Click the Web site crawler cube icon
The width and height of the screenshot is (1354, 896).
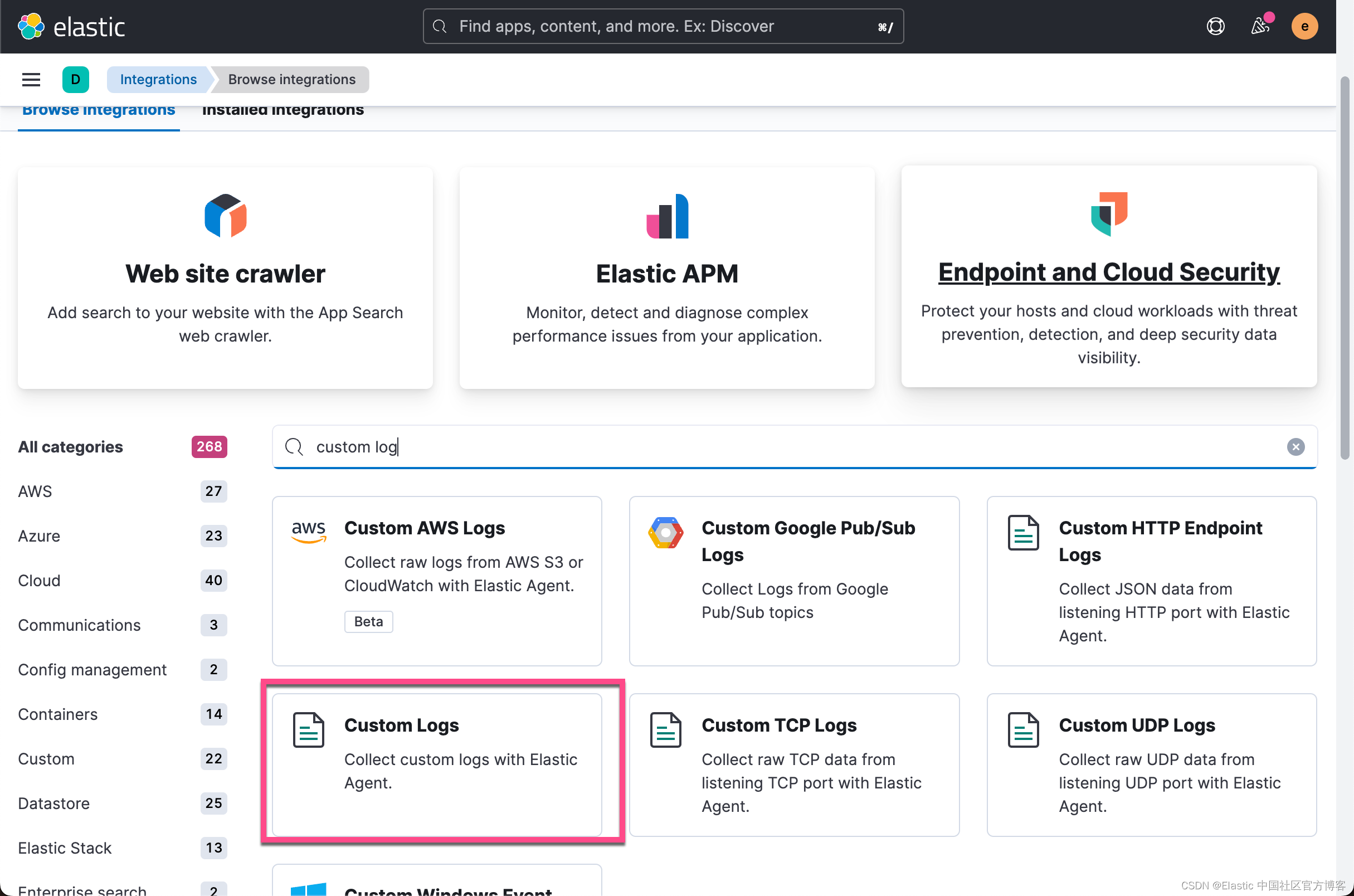tap(226, 216)
